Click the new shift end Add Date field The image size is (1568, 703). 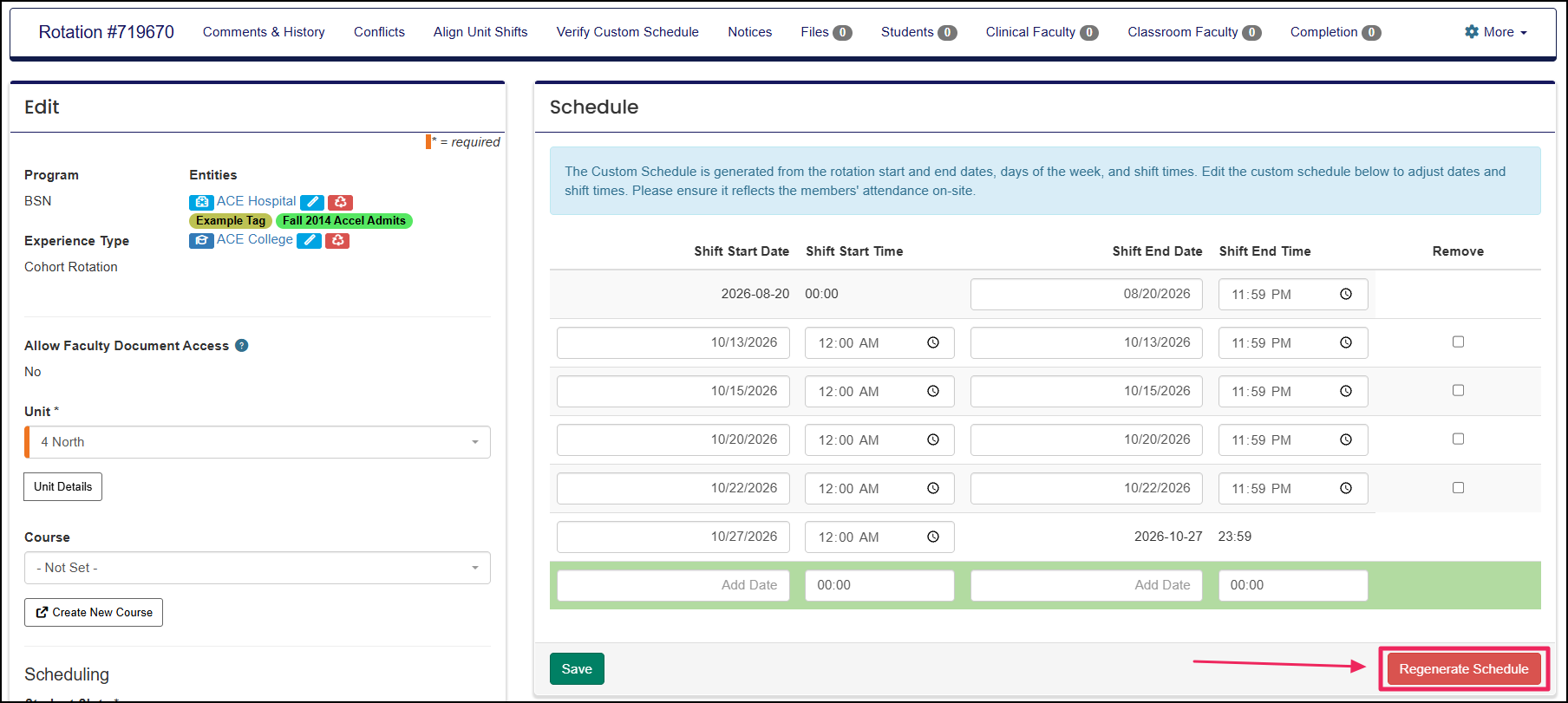(1087, 585)
